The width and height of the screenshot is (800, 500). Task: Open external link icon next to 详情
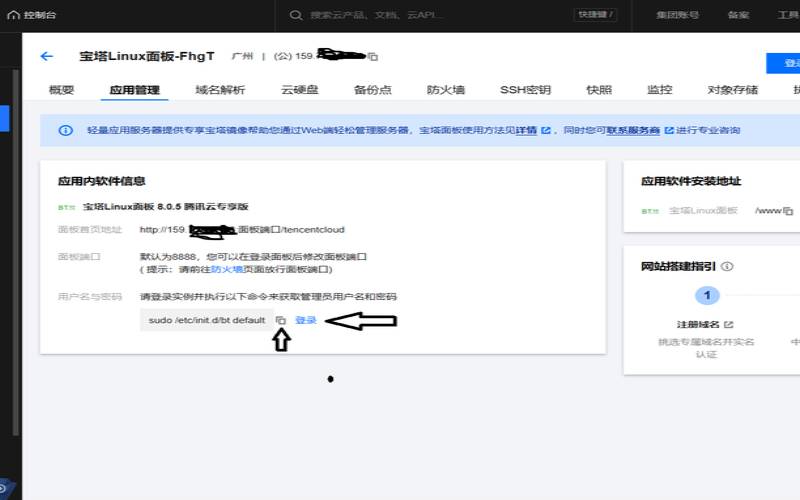coord(545,130)
